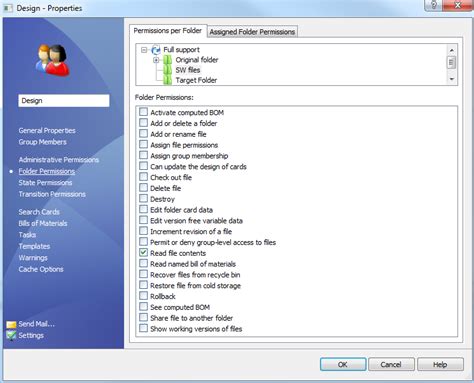
Task: Check the Destroy permission box
Action: (x=143, y=198)
